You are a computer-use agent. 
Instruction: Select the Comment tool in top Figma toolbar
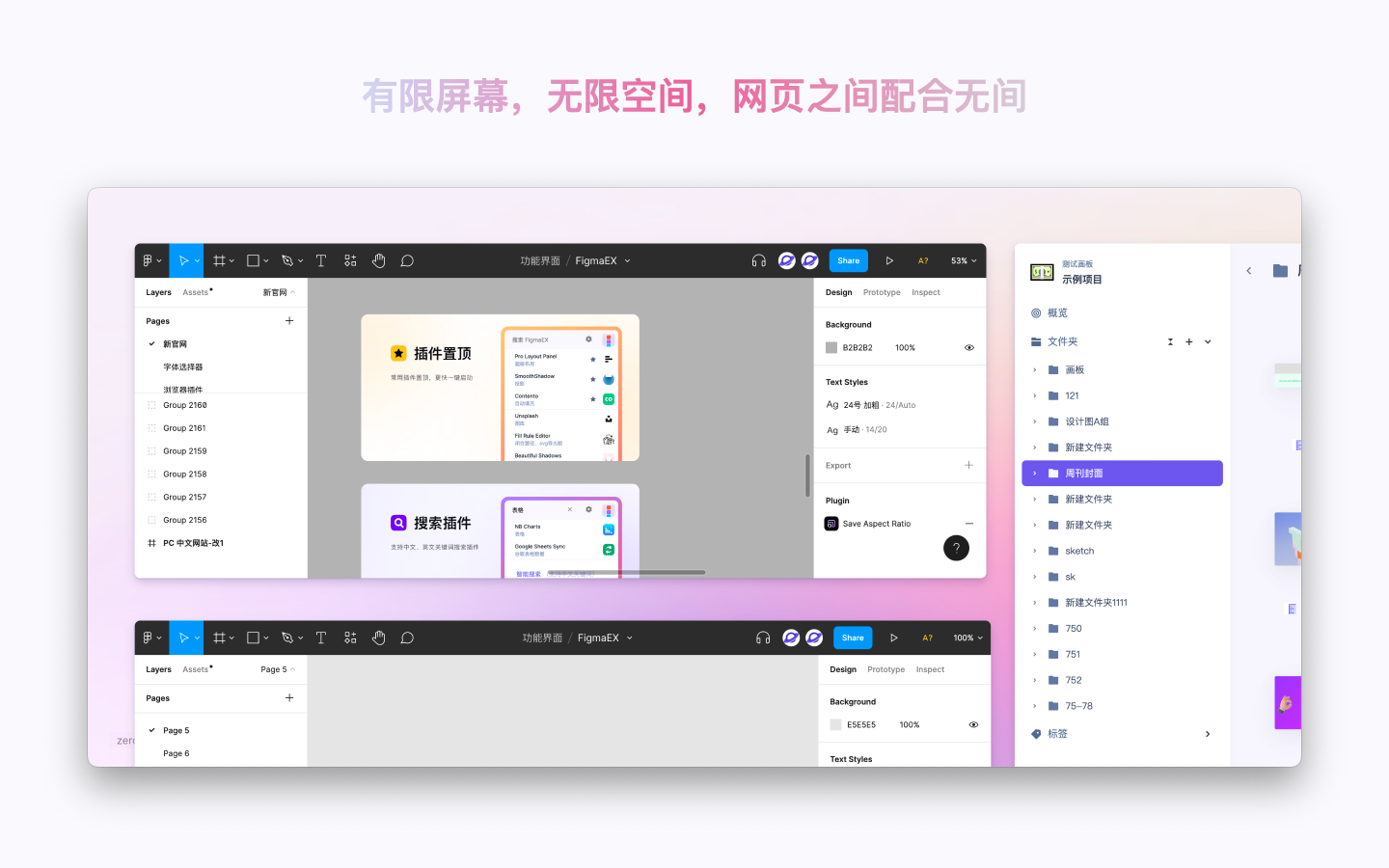pyautogui.click(x=407, y=260)
